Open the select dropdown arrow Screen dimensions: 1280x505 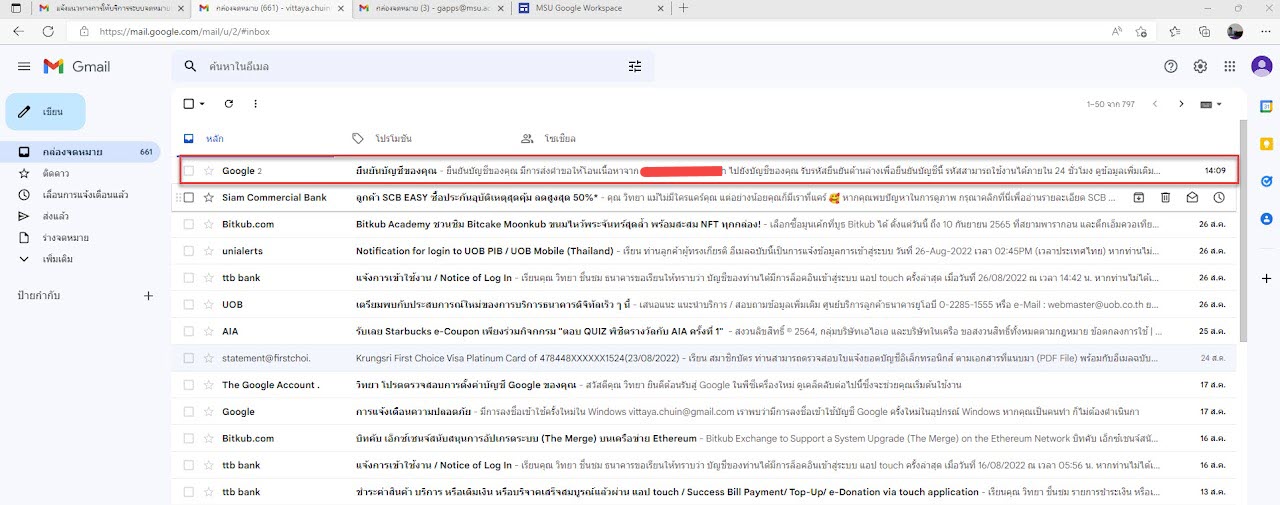click(x=202, y=104)
